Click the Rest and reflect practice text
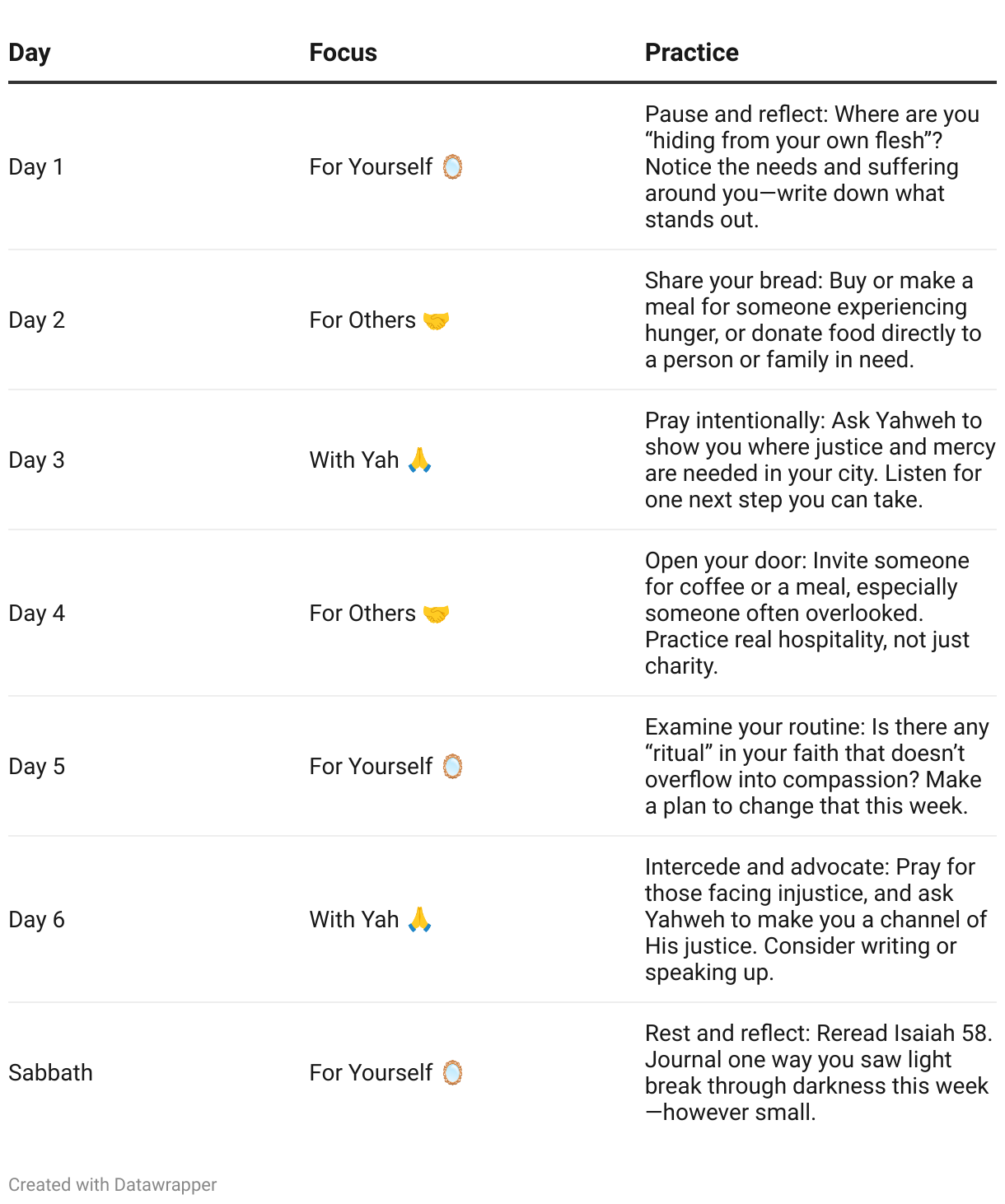1005x1204 pixels. coord(819,1073)
